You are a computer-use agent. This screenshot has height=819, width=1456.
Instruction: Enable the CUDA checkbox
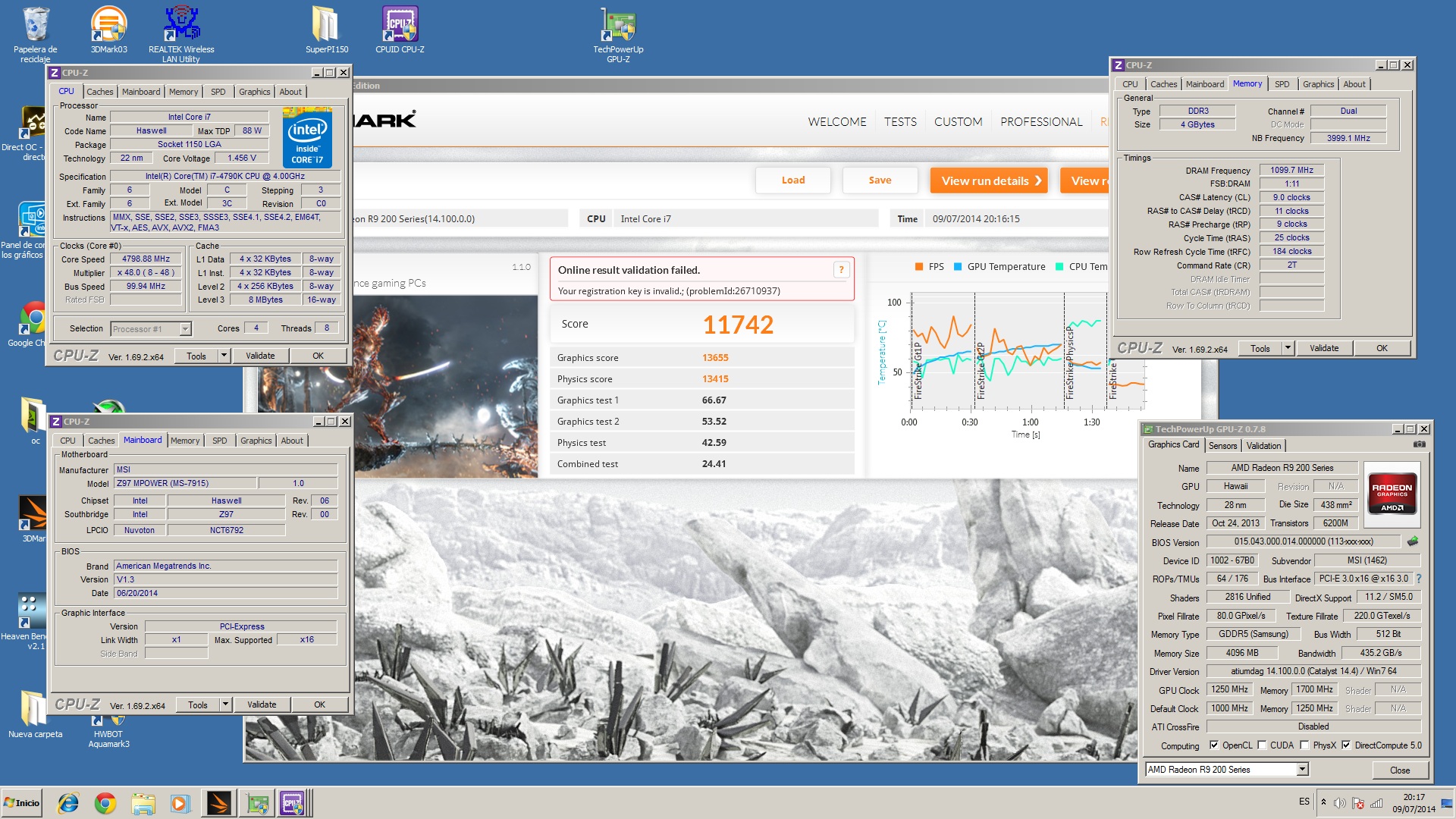click(x=1263, y=745)
